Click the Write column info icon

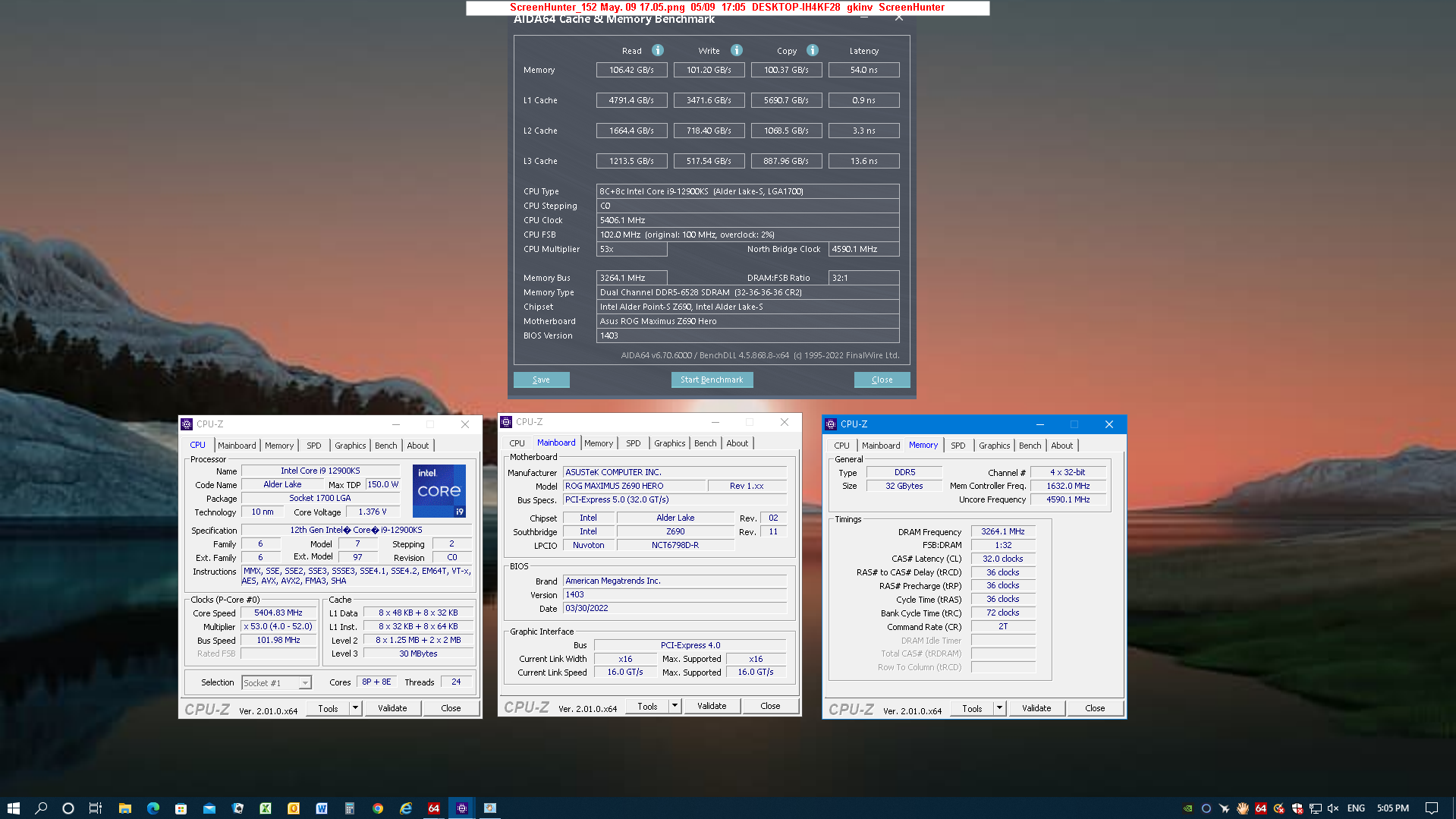(x=737, y=50)
